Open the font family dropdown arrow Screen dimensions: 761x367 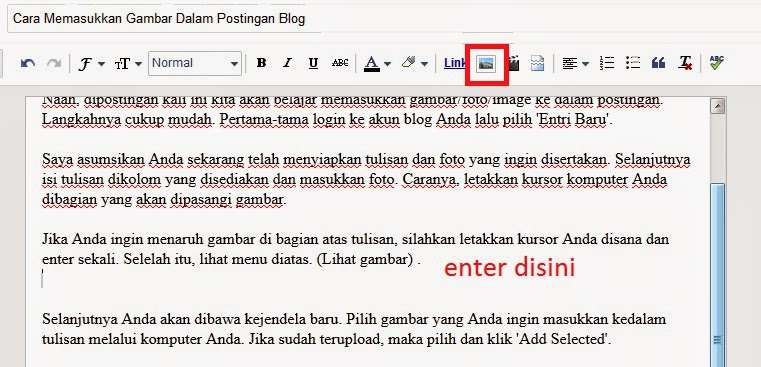101,64
